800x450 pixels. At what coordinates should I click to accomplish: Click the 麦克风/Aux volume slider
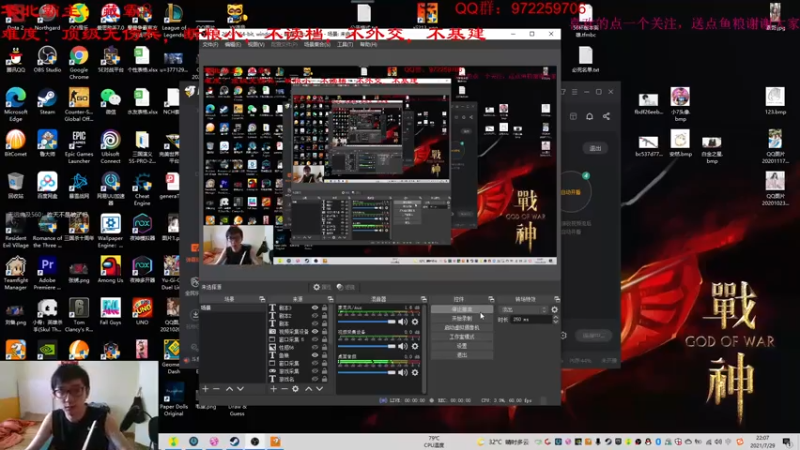[367, 321]
